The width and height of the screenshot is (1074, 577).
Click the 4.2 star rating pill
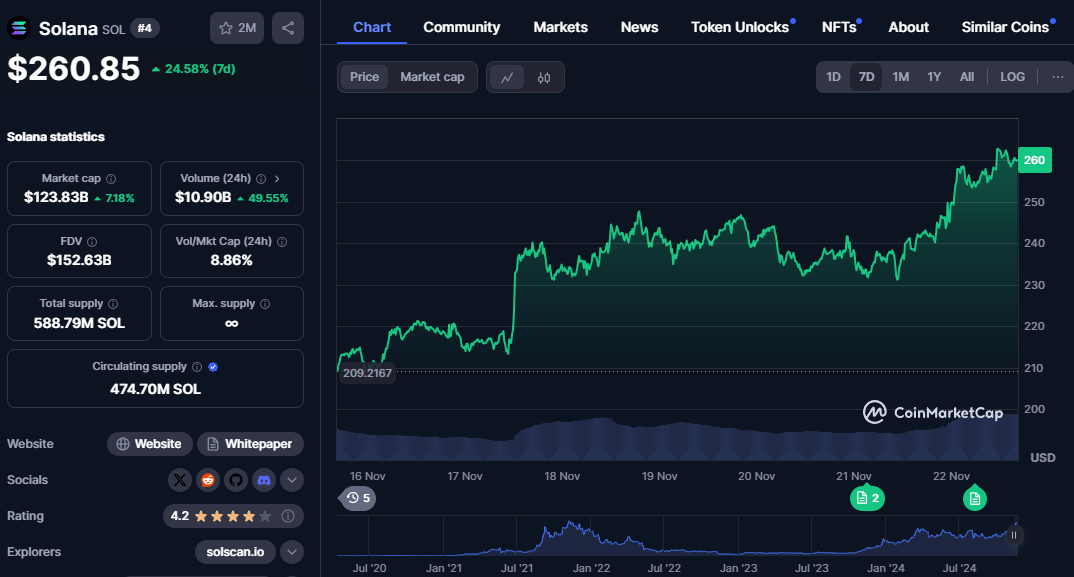pyautogui.click(x=232, y=516)
